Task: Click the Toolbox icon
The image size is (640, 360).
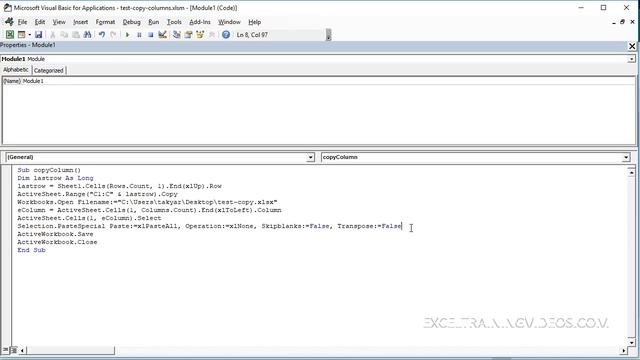Action: (211, 35)
